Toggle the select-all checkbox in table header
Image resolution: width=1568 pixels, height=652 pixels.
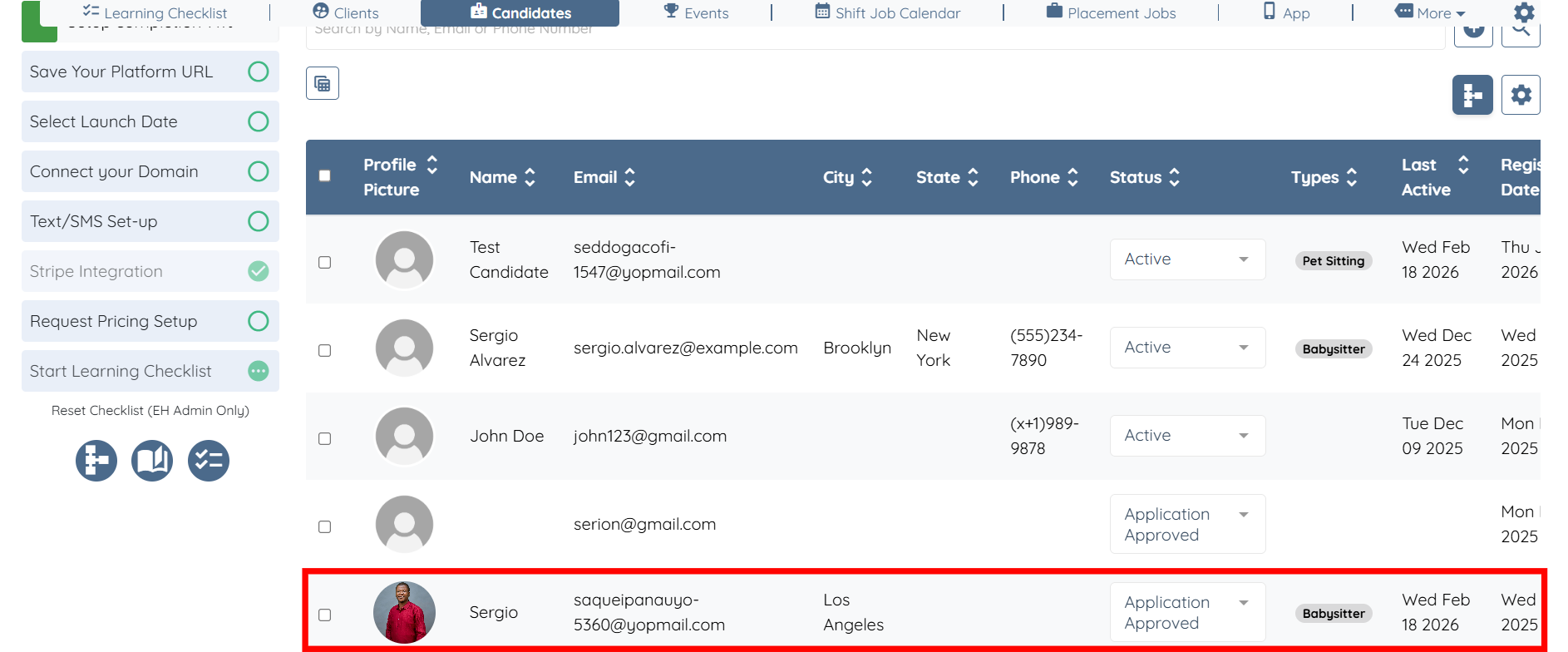pos(325,176)
